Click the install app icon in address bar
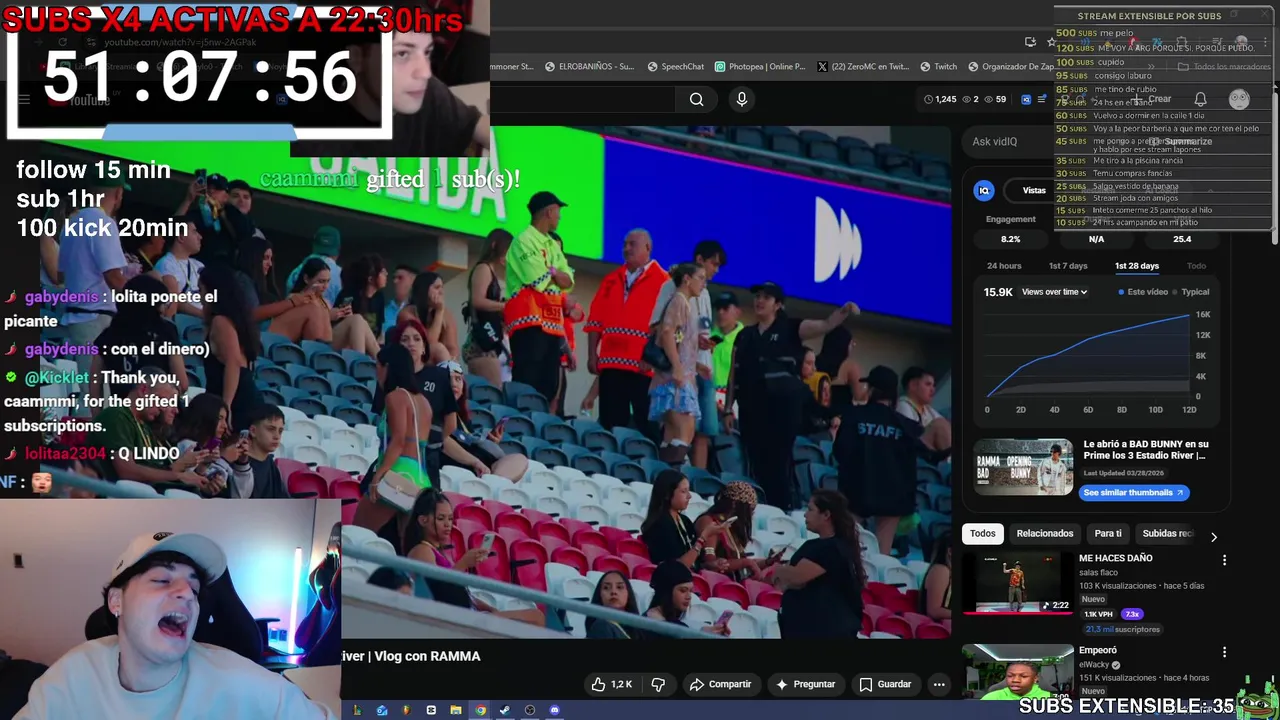This screenshot has width=1280, height=720. click(x=1030, y=41)
